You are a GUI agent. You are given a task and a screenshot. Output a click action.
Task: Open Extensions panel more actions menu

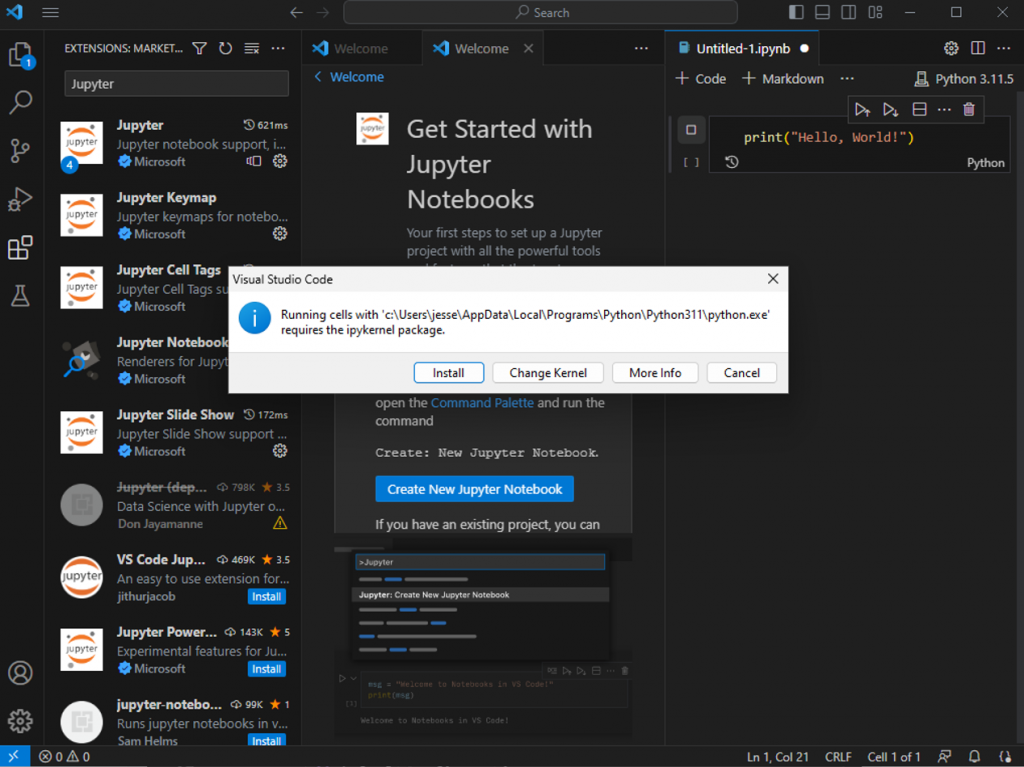pyautogui.click(x=278, y=48)
